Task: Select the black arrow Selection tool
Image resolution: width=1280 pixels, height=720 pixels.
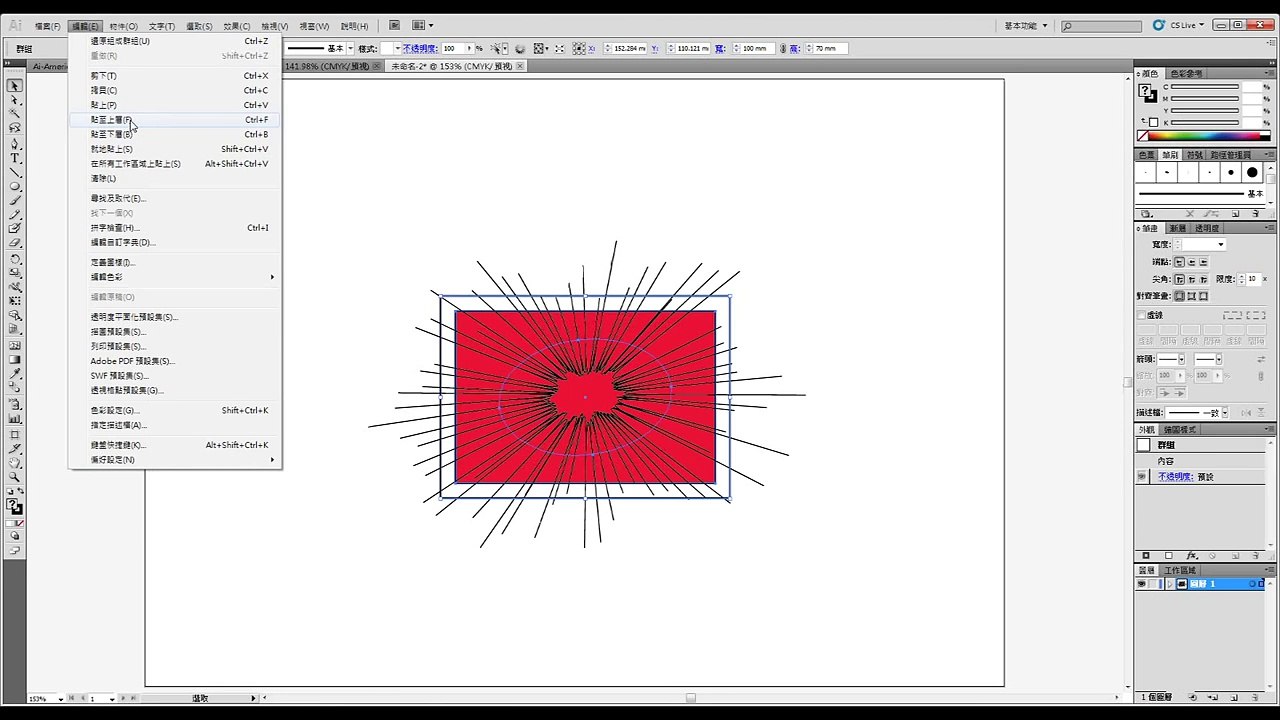Action: tap(15, 86)
